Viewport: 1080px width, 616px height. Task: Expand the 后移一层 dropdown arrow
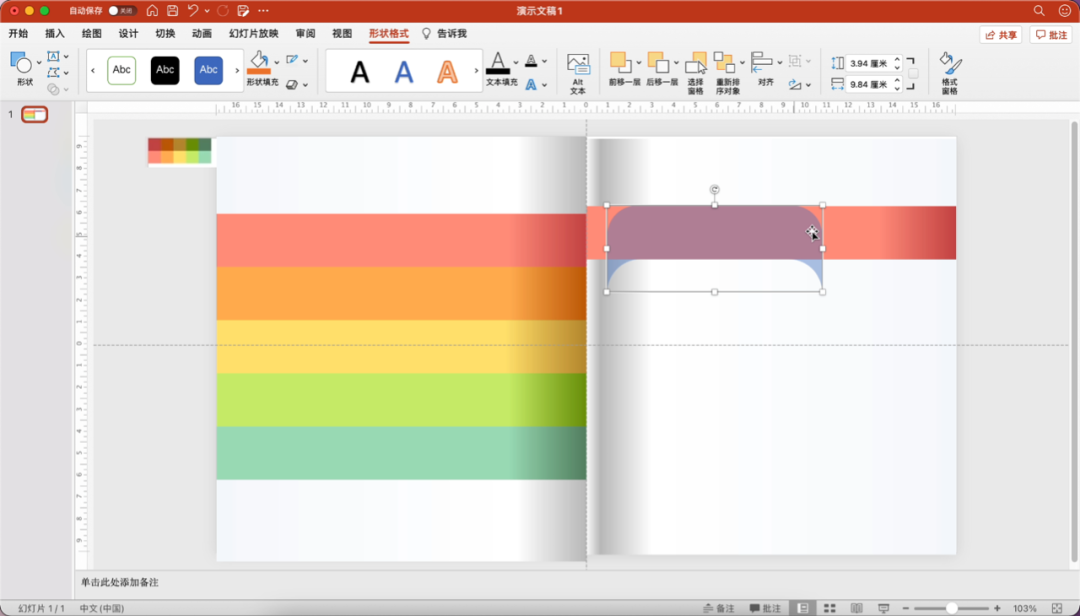pyautogui.click(x=676, y=62)
